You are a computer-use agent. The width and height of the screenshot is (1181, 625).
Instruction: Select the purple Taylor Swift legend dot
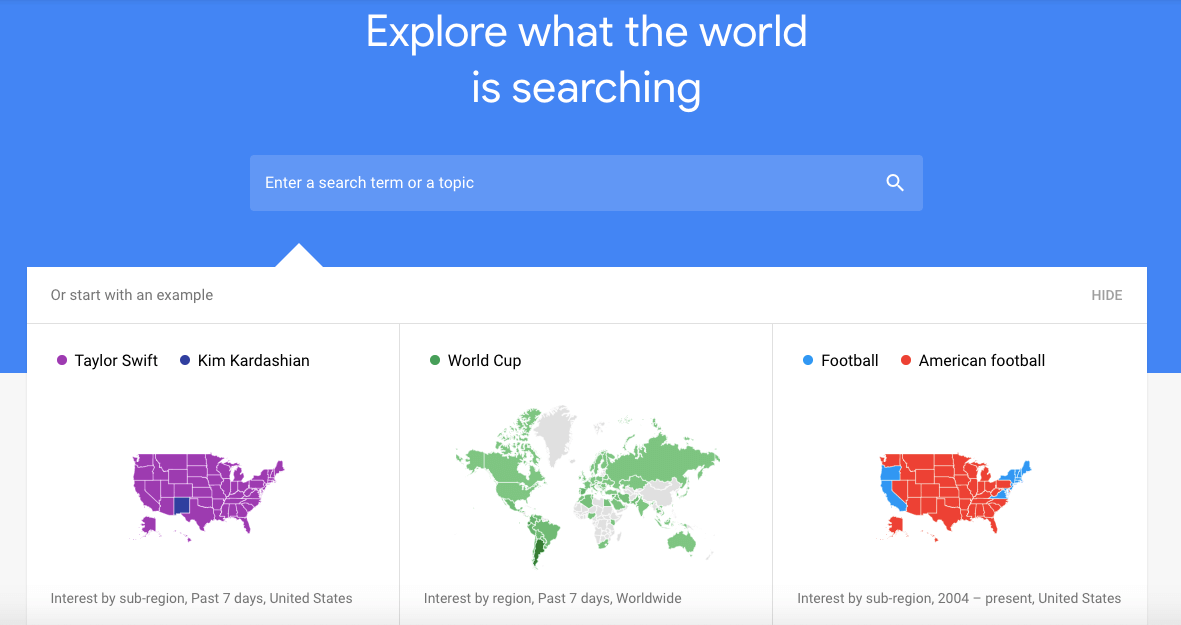[x=62, y=361]
